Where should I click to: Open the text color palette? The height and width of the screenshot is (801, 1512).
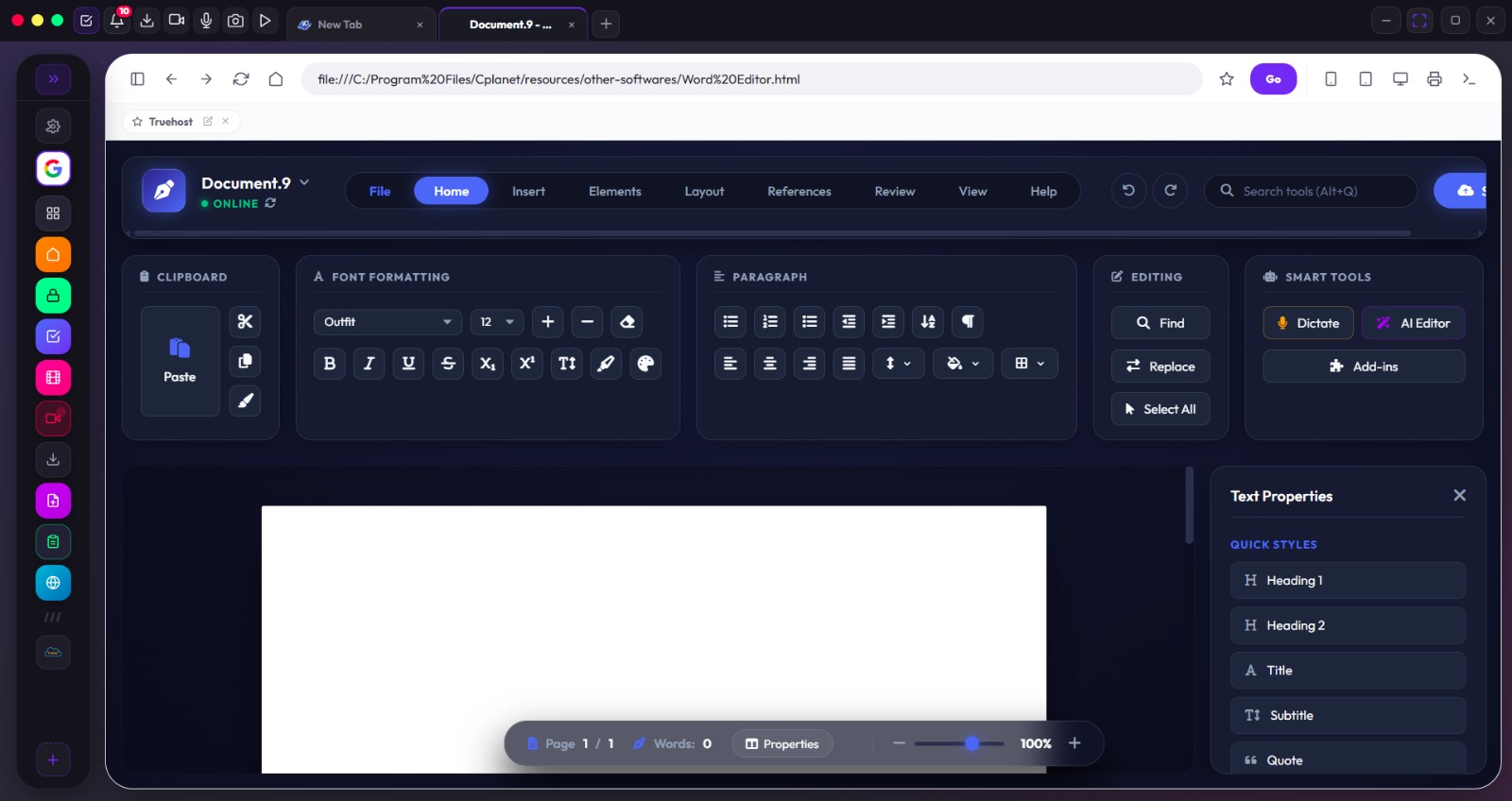pyautogui.click(x=645, y=364)
